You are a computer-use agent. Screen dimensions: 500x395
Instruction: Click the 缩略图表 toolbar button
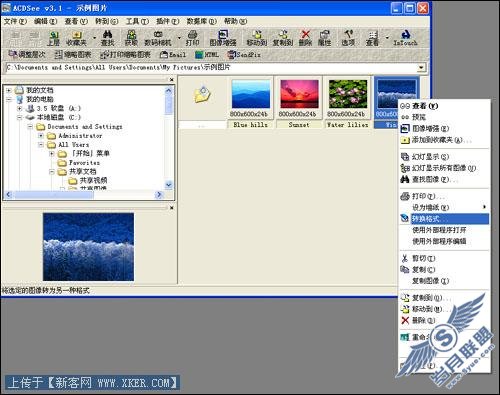point(73,54)
